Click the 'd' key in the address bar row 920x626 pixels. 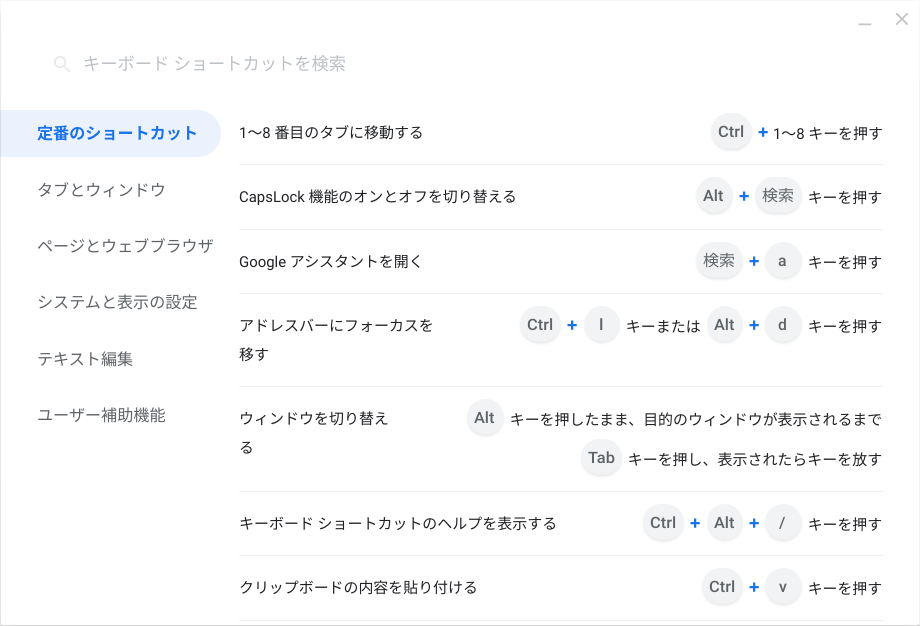pyautogui.click(x=783, y=325)
